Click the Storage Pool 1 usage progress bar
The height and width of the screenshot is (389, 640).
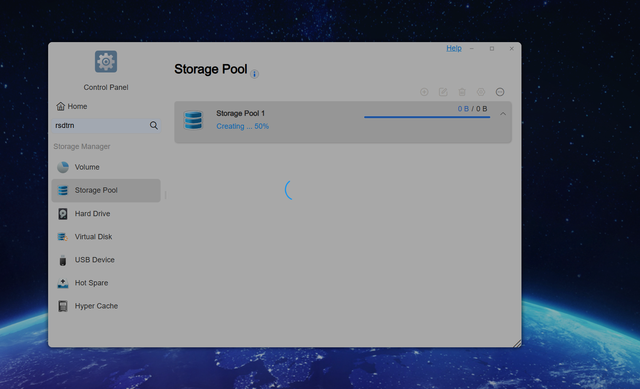click(427, 117)
